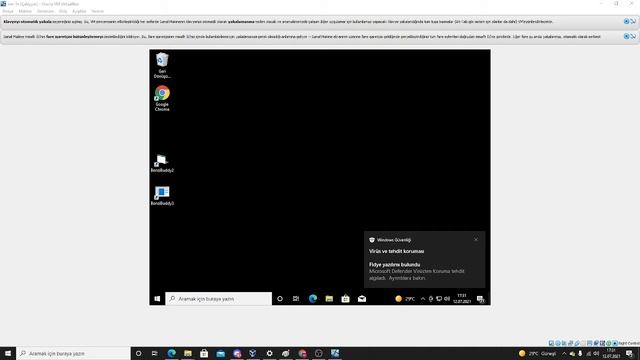Click the 29°C weather widget in VM taskbar
This screenshot has height=360, width=640.
pyautogui.click(x=405, y=299)
